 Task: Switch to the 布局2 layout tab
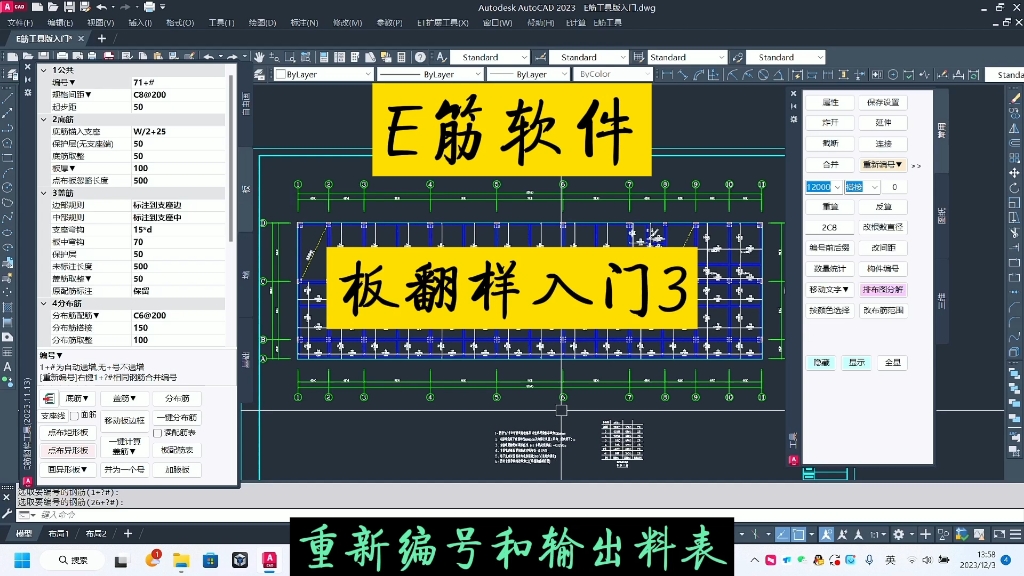(x=96, y=534)
